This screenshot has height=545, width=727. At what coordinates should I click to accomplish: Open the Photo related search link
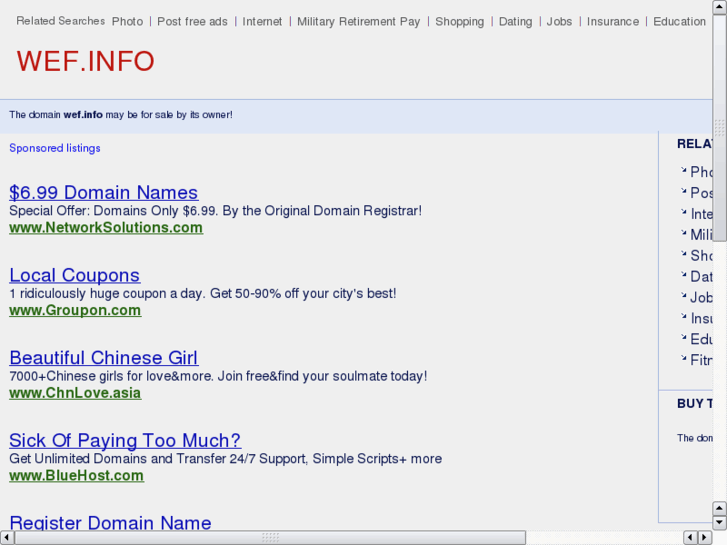pos(128,22)
